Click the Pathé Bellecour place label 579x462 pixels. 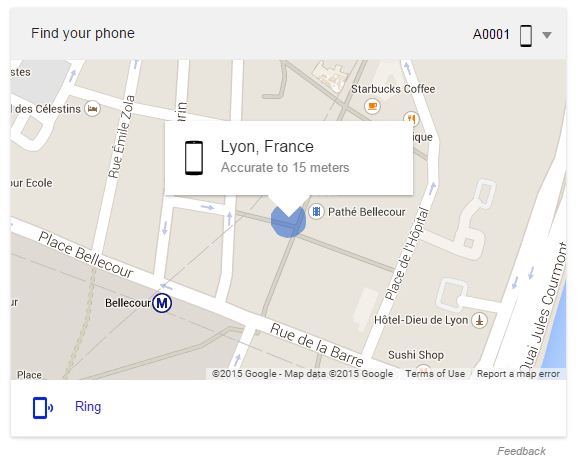click(366, 212)
